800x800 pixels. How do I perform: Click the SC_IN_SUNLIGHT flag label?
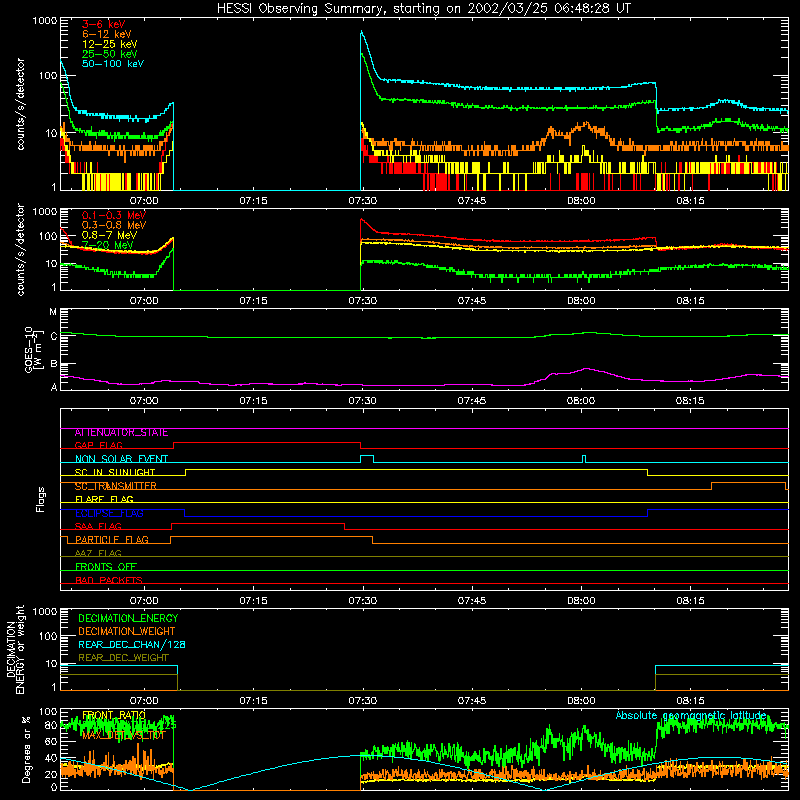tap(115, 472)
